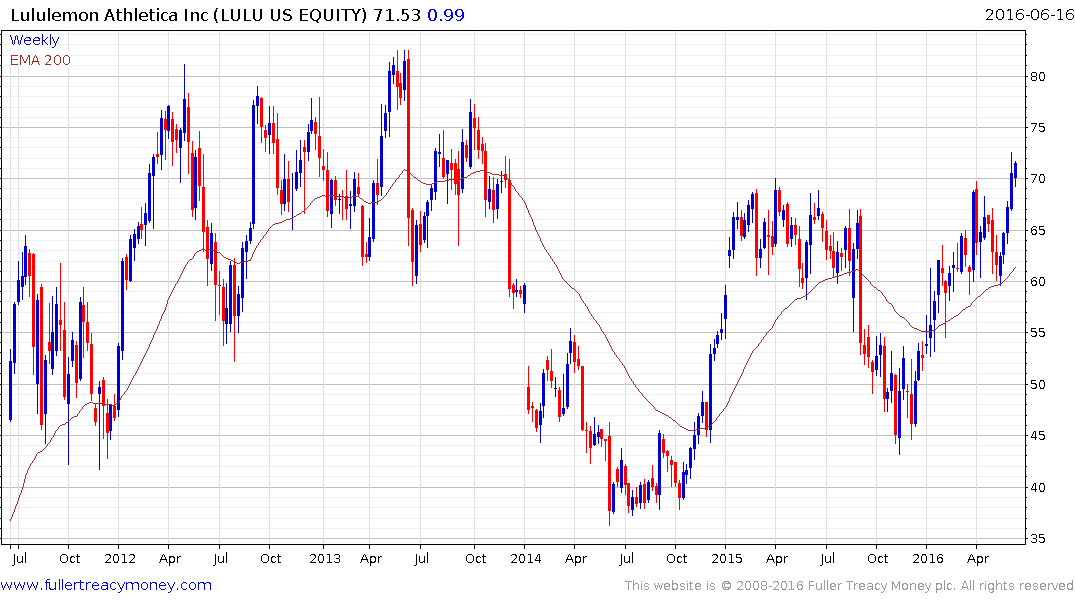The image size is (1075, 600).
Task: Click the 2015 year label on time axis
Action: pyautogui.click(x=727, y=558)
